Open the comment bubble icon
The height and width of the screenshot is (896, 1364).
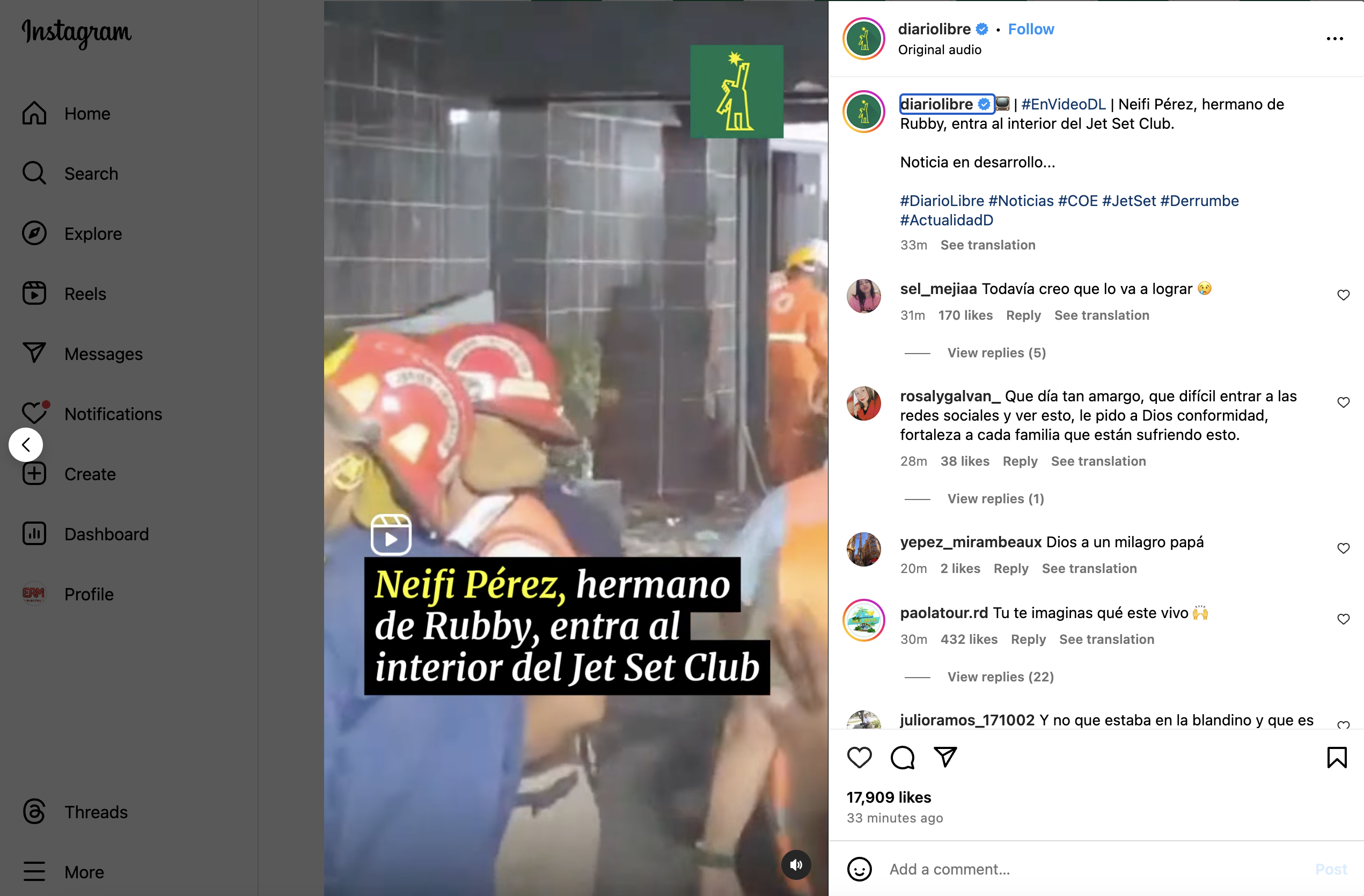(902, 758)
